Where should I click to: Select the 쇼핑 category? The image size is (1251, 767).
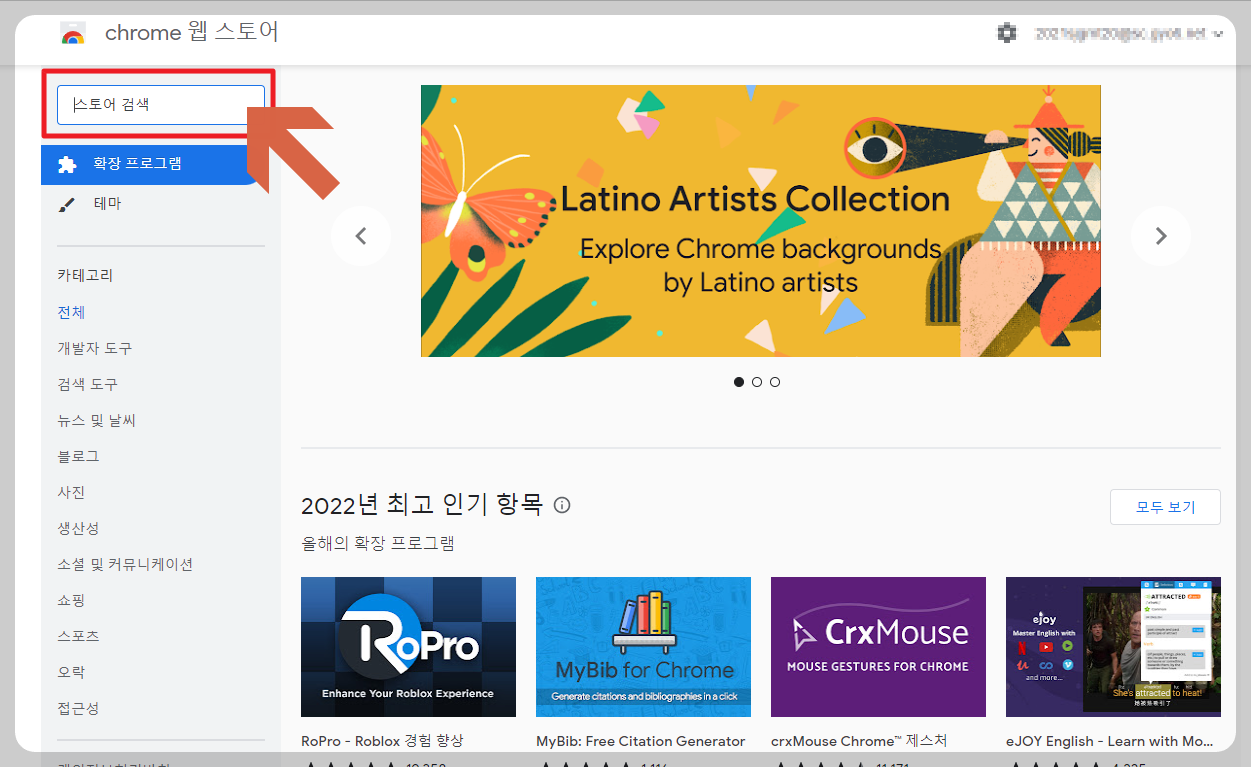point(71,600)
